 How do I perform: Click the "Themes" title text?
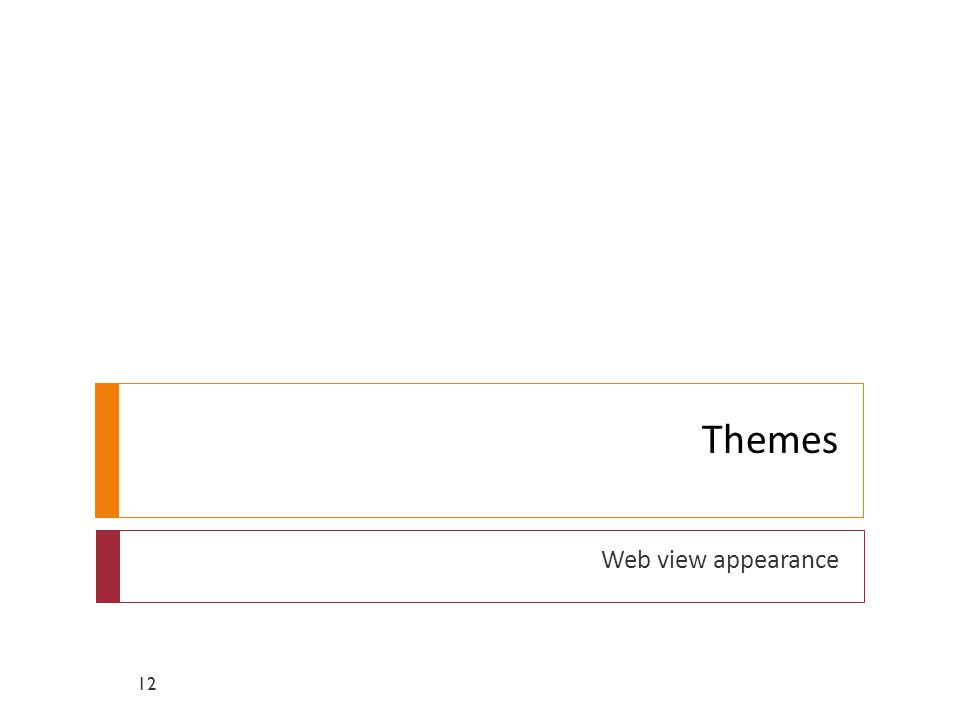(x=769, y=439)
